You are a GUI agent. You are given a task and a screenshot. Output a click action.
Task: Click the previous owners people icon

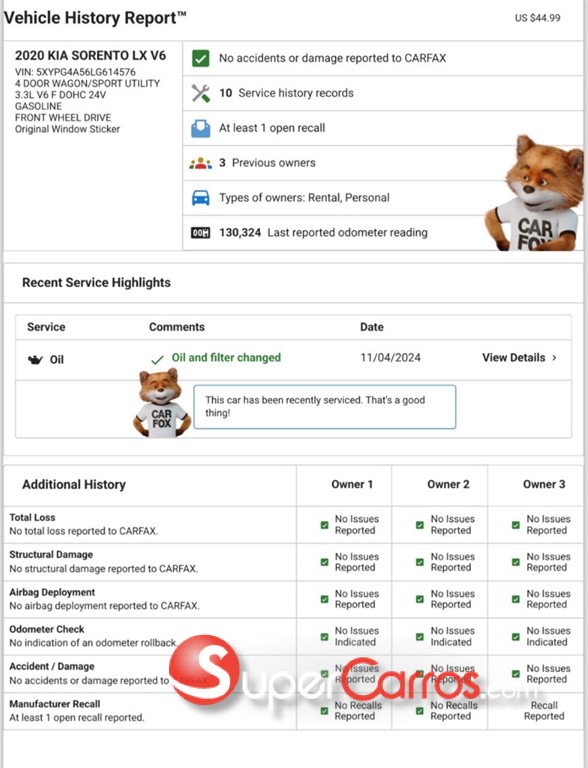(x=200, y=163)
